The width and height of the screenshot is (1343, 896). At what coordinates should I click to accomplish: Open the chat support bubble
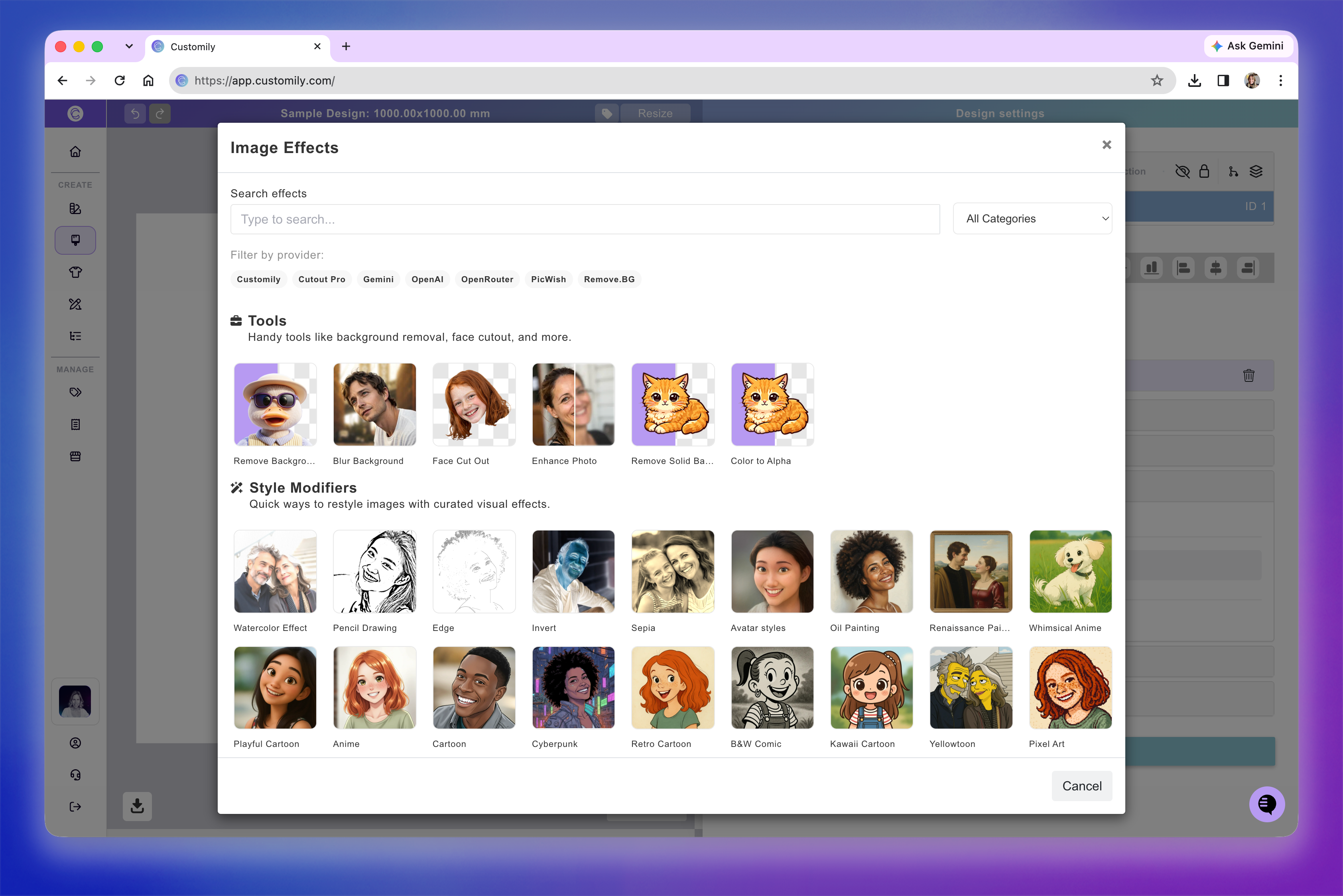1267,805
